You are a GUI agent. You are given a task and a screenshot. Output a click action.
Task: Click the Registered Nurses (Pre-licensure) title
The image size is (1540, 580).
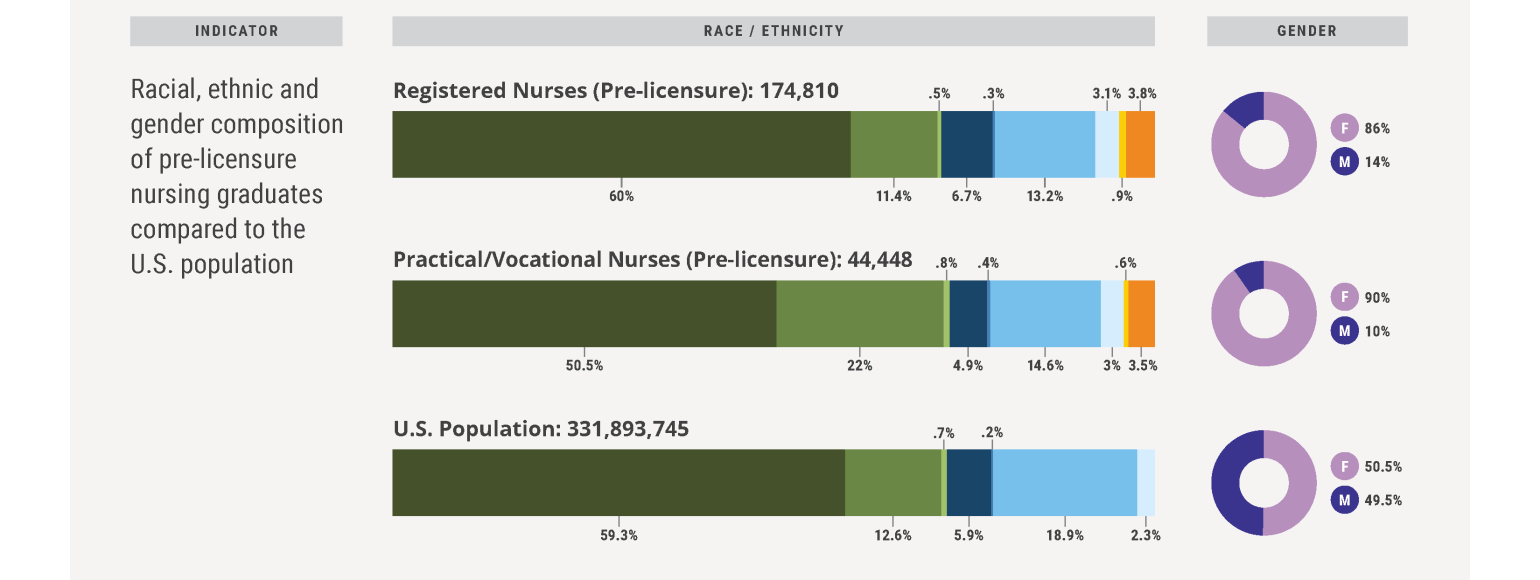(616, 92)
